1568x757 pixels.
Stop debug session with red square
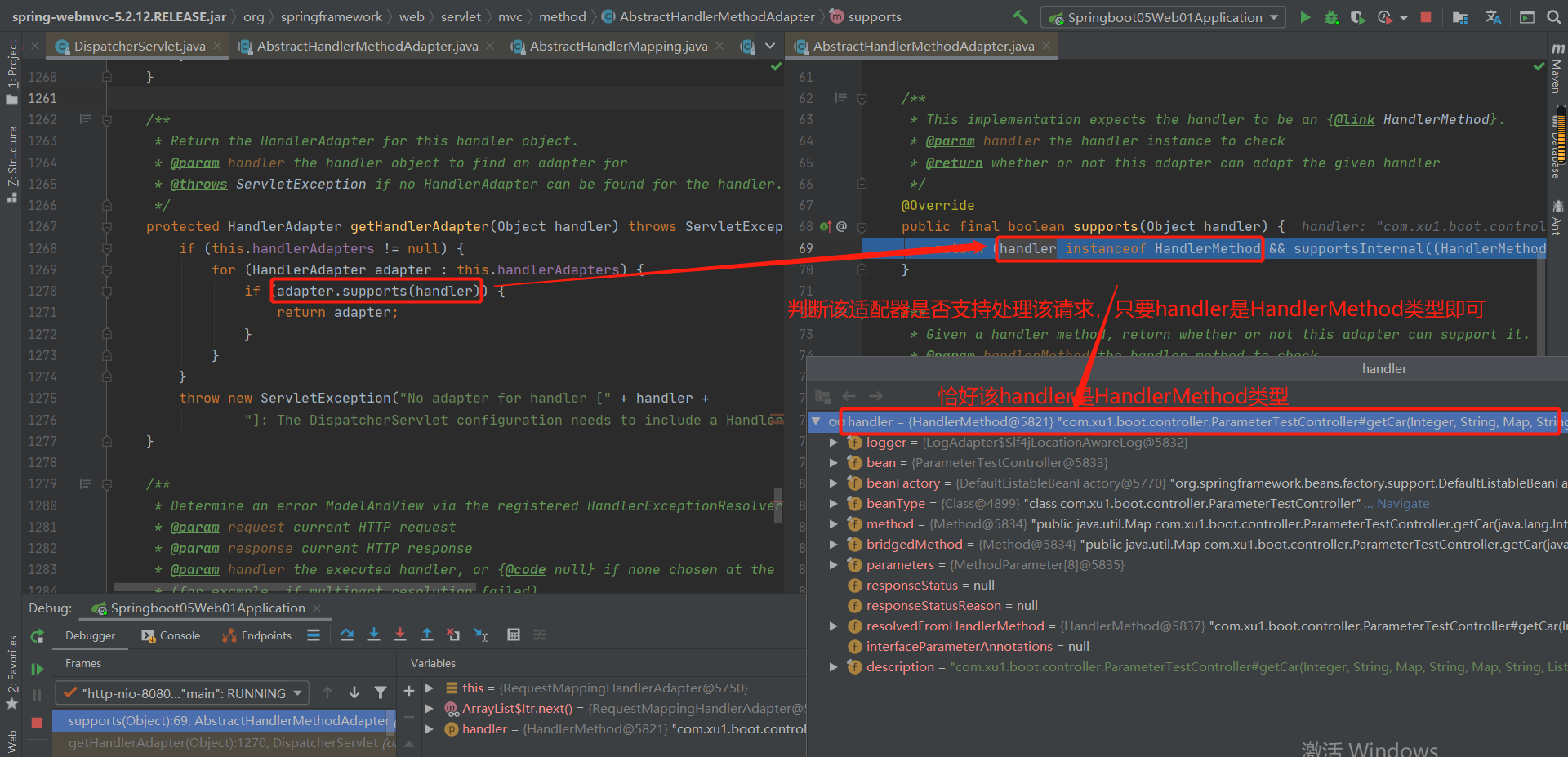(x=37, y=723)
